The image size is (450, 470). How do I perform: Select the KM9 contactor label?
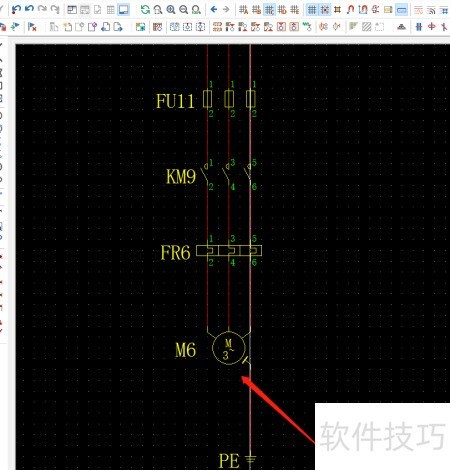tap(181, 177)
